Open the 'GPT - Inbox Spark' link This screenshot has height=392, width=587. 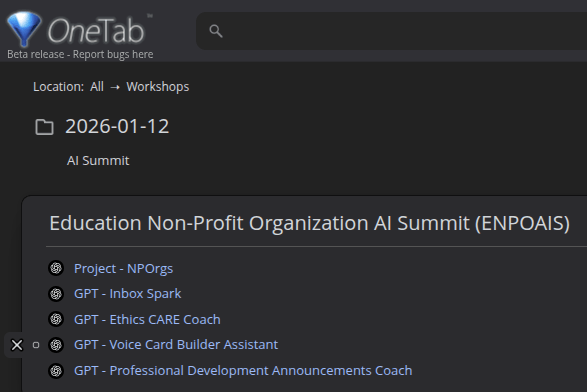point(128,294)
